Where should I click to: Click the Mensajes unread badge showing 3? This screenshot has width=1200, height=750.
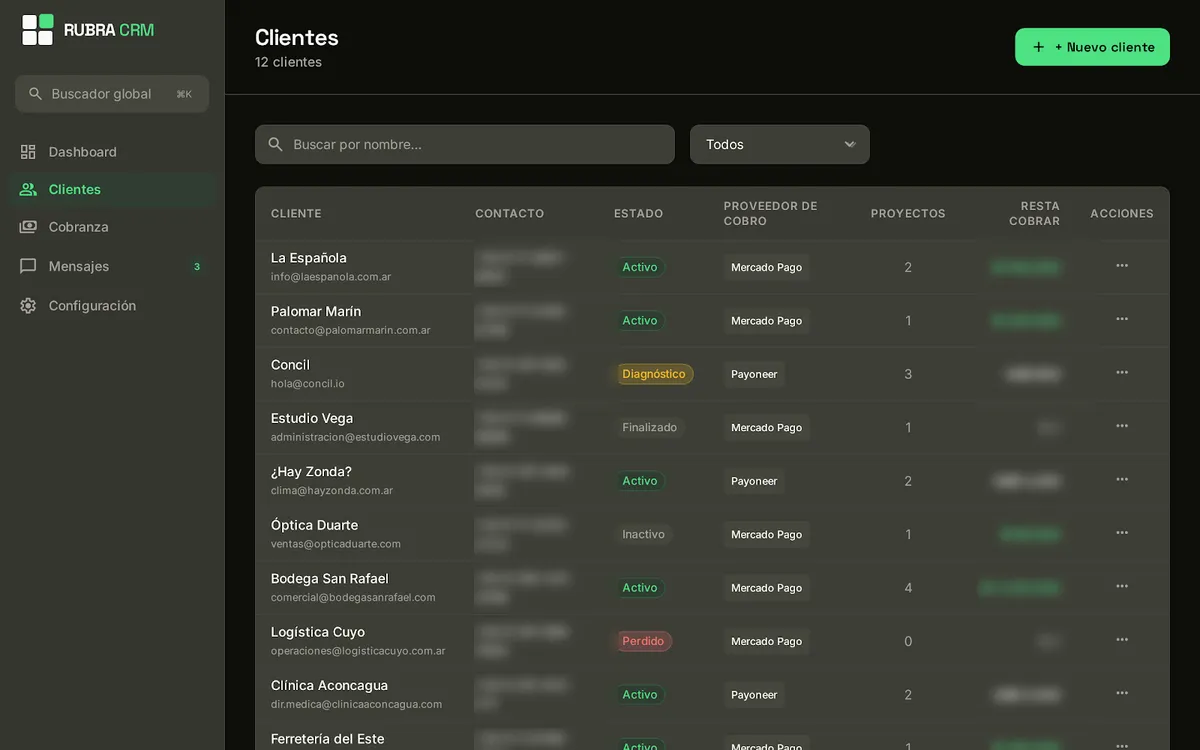[x=196, y=267]
